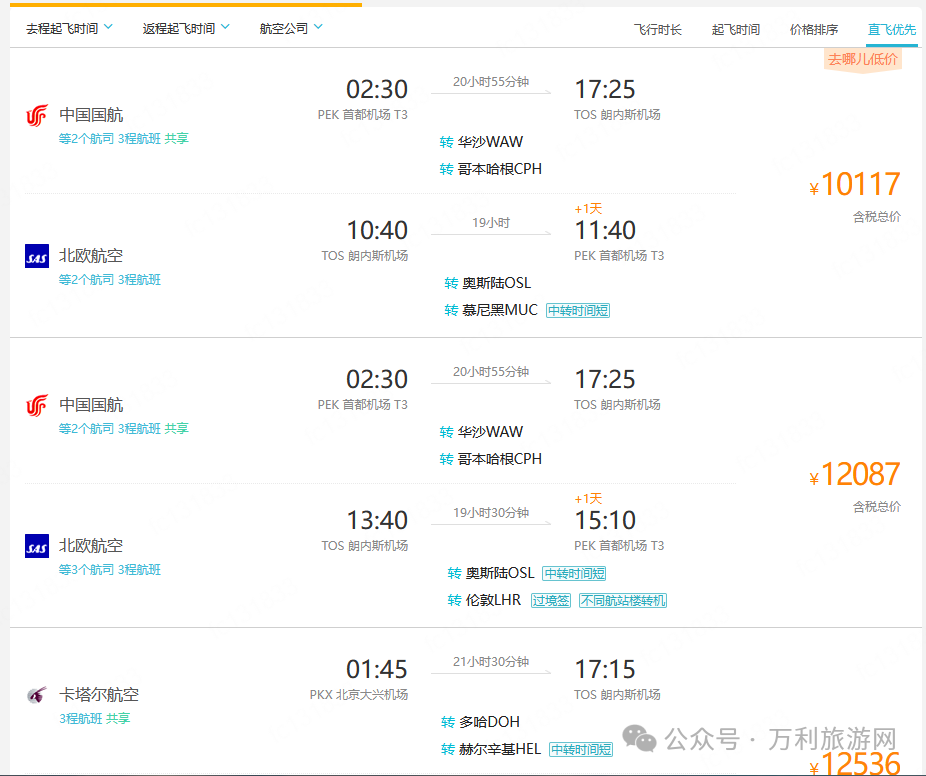Click transfer icon next to 多哈DOH
The image size is (926, 776).
(448, 722)
